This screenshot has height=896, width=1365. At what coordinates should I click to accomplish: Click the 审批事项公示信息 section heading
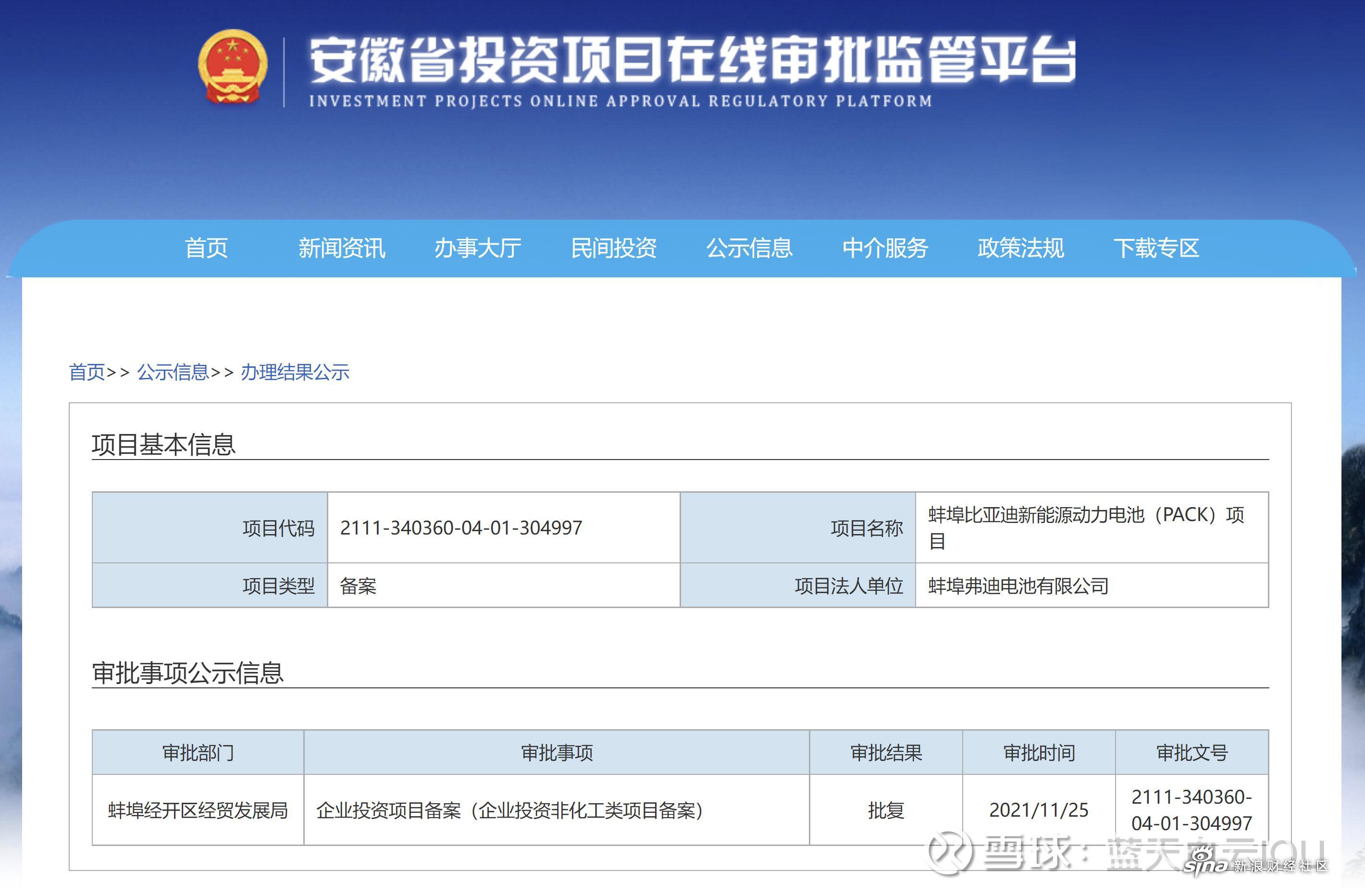(187, 673)
